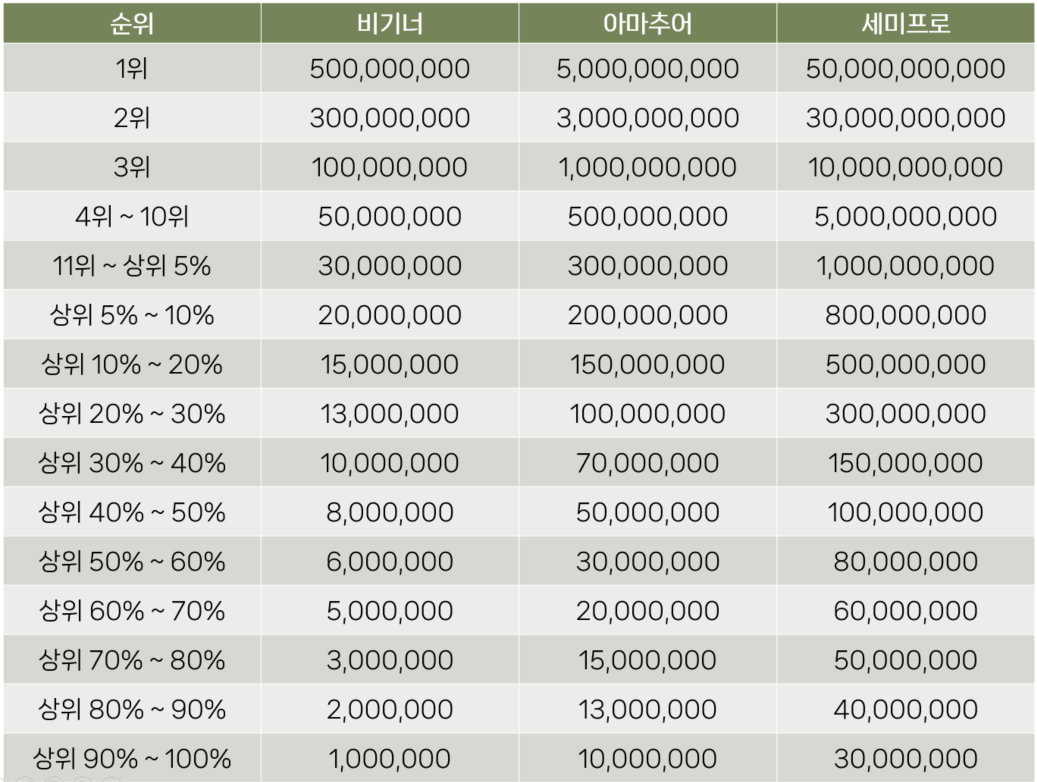1037x782 pixels.
Task: Select the 상위 90% ~ 100% label
Action: pos(132,758)
